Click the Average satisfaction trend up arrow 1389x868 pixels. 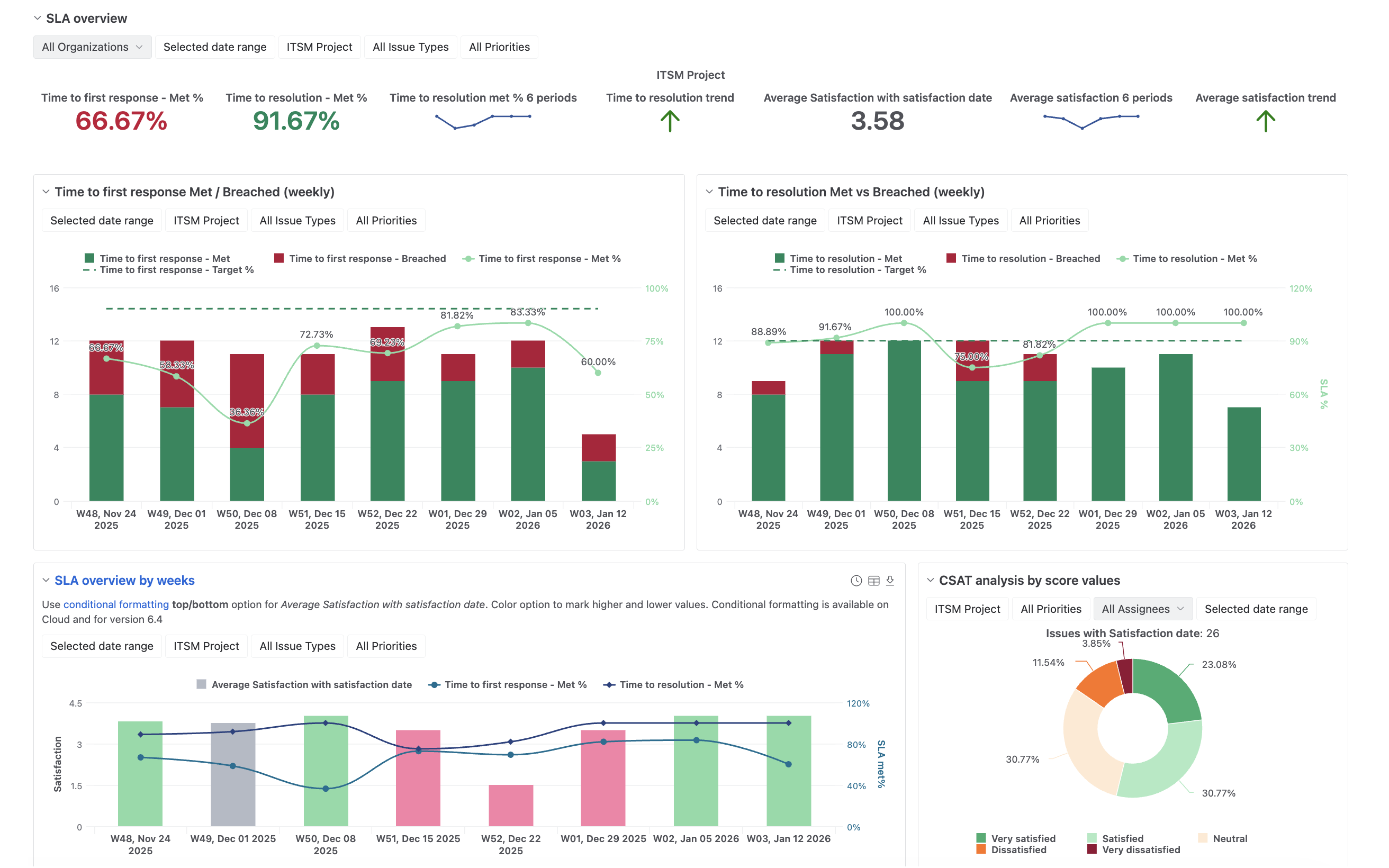pyautogui.click(x=1266, y=121)
